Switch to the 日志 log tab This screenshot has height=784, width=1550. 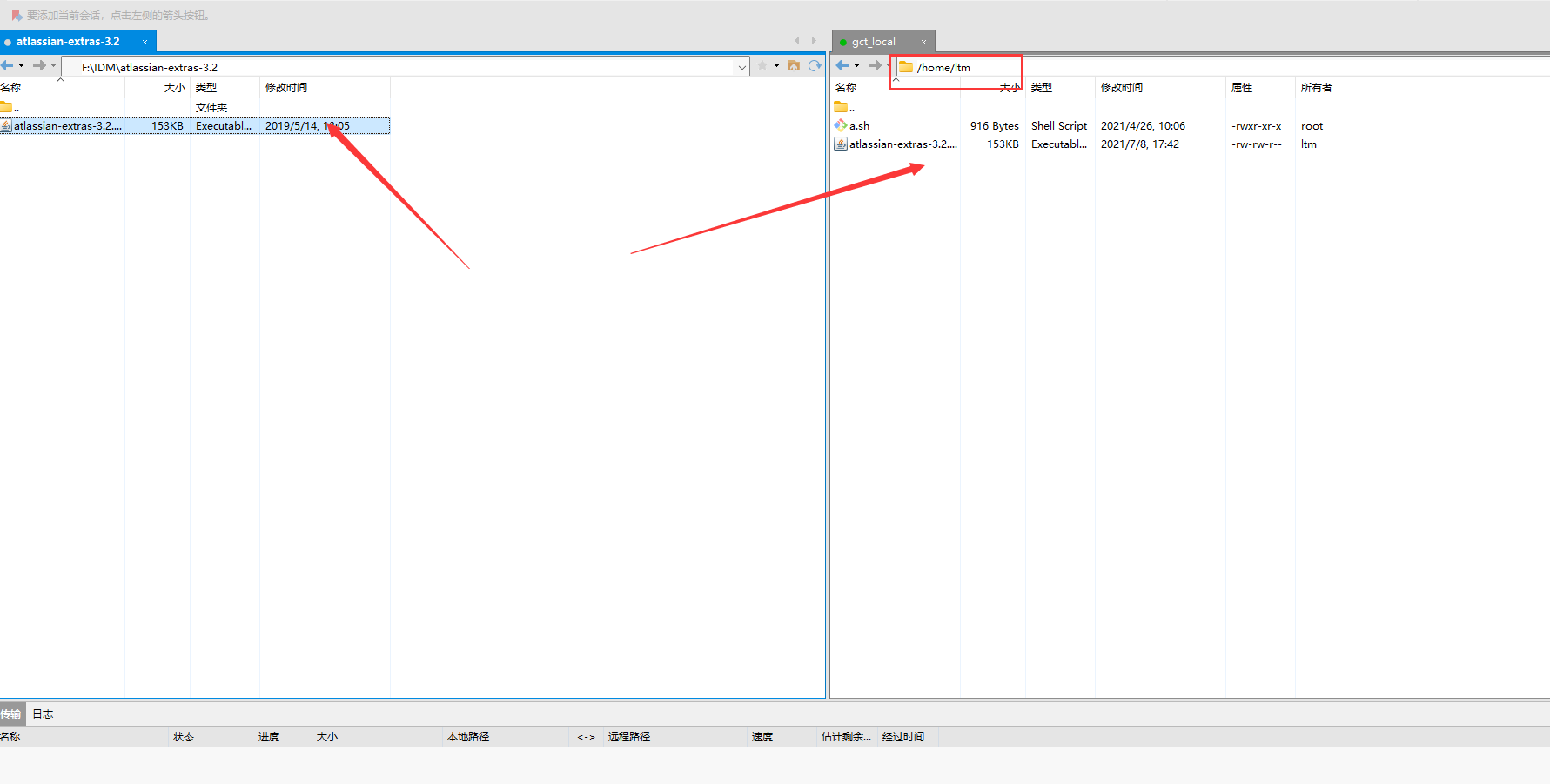(x=43, y=714)
